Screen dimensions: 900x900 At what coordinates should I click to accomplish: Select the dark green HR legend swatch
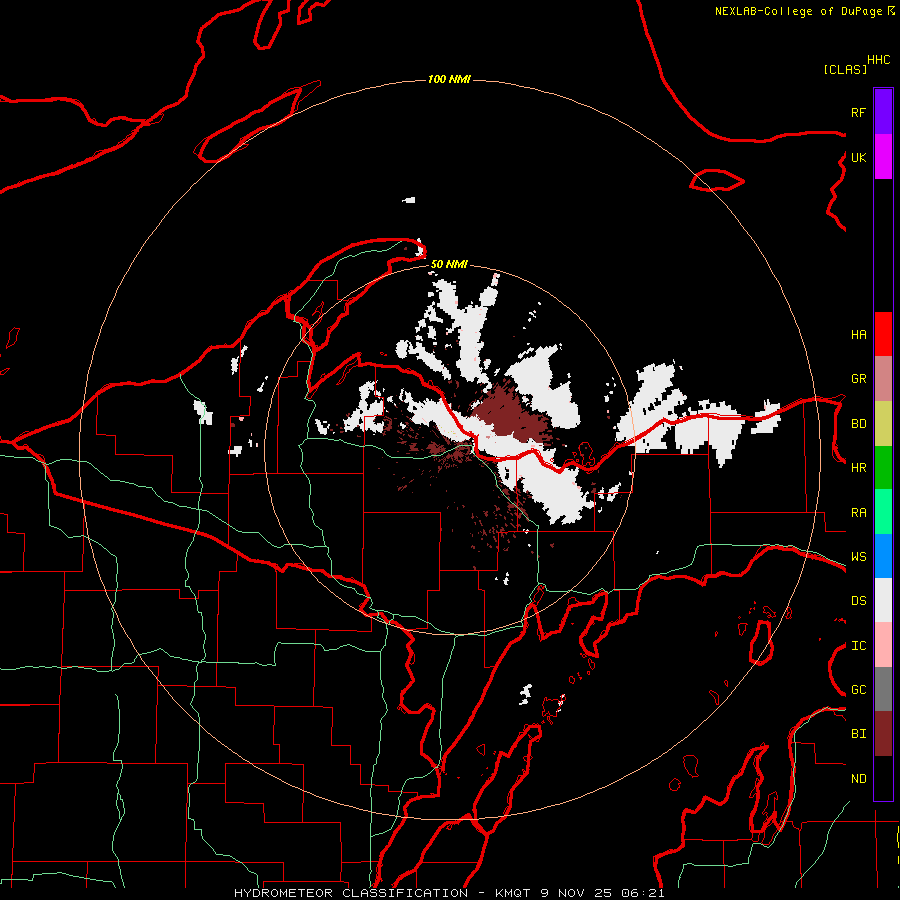tap(883, 468)
